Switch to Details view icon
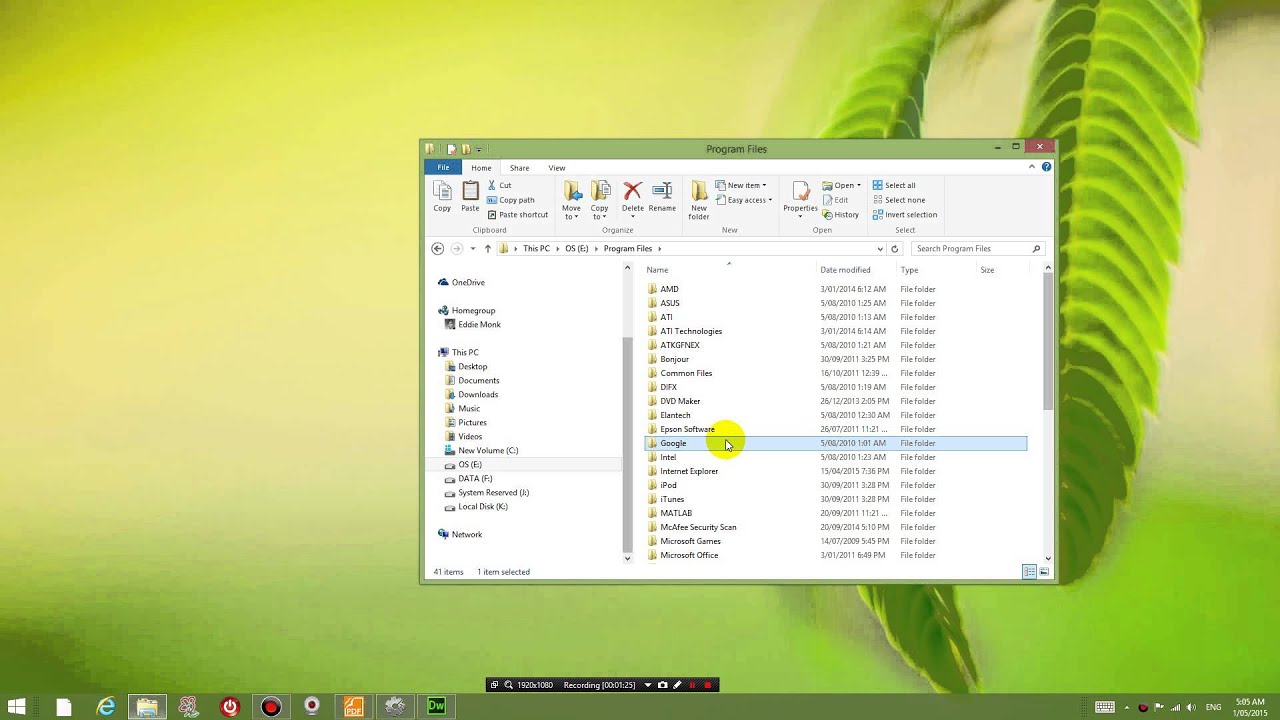This screenshot has height=720, width=1280. click(x=1029, y=572)
